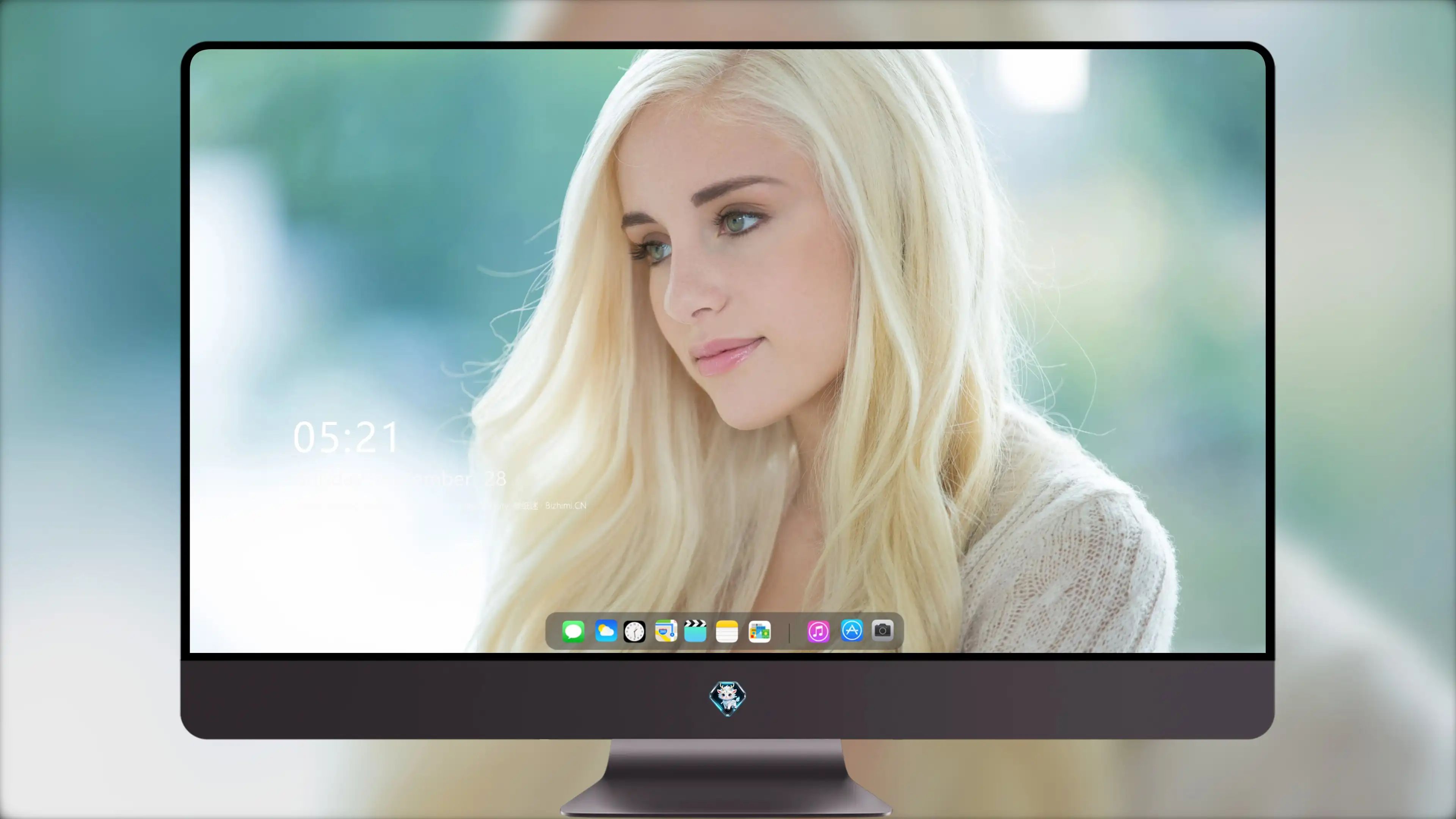This screenshot has width=1456, height=819.
Task: Open the Messages app in the dock
Action: (573, 631)
